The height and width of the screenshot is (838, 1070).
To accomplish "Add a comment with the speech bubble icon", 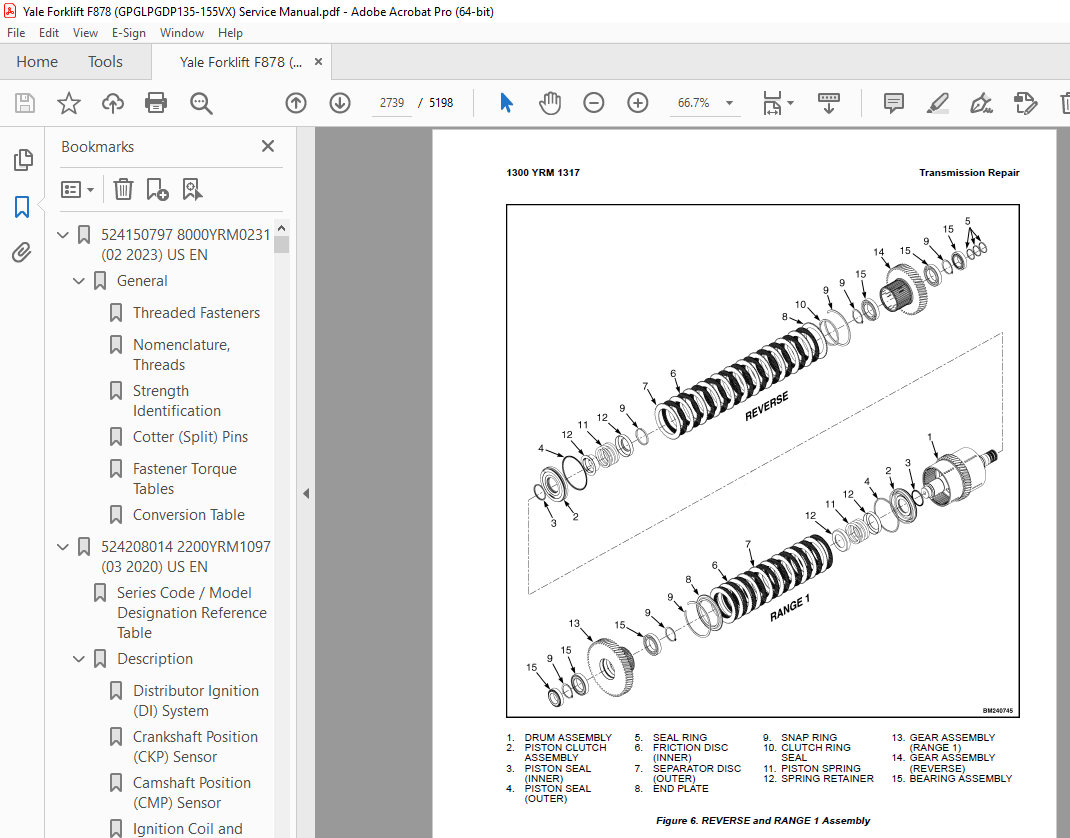I will [893, 103].
